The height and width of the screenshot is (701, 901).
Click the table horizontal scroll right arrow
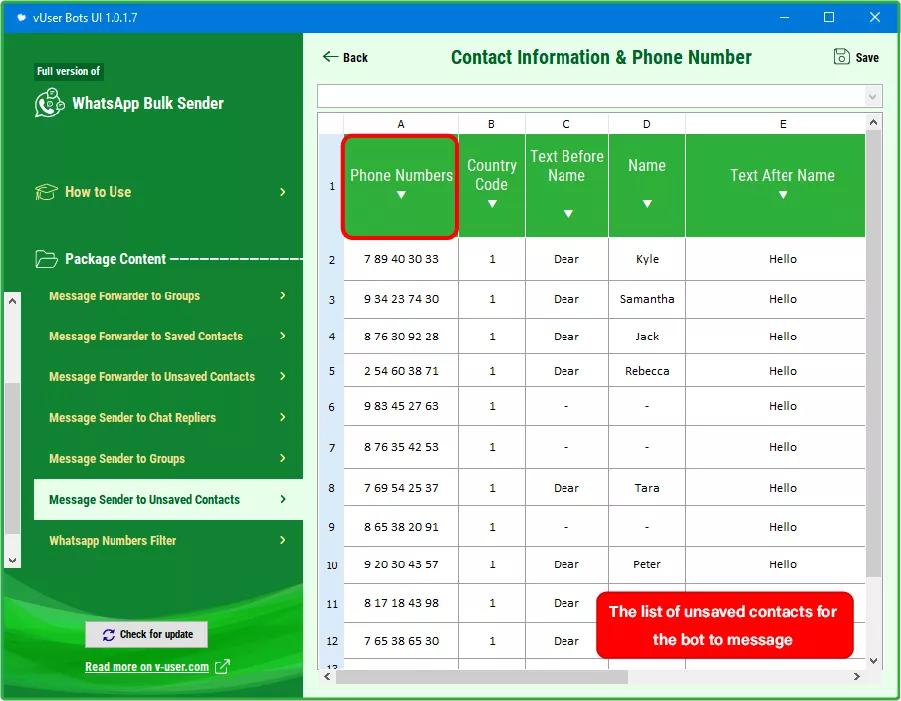(x=857, y=677)
